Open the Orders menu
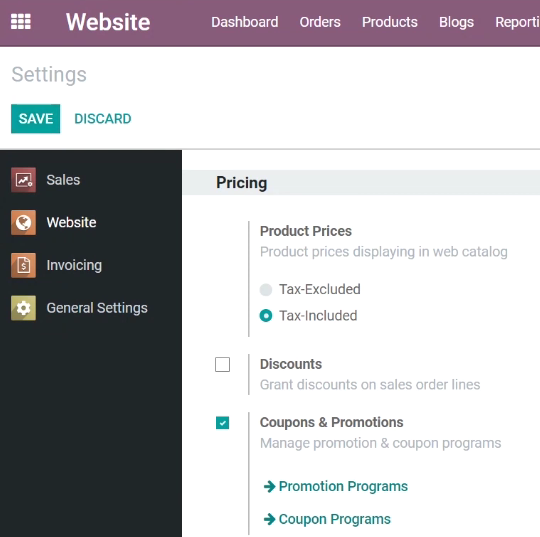 (320, 22)
